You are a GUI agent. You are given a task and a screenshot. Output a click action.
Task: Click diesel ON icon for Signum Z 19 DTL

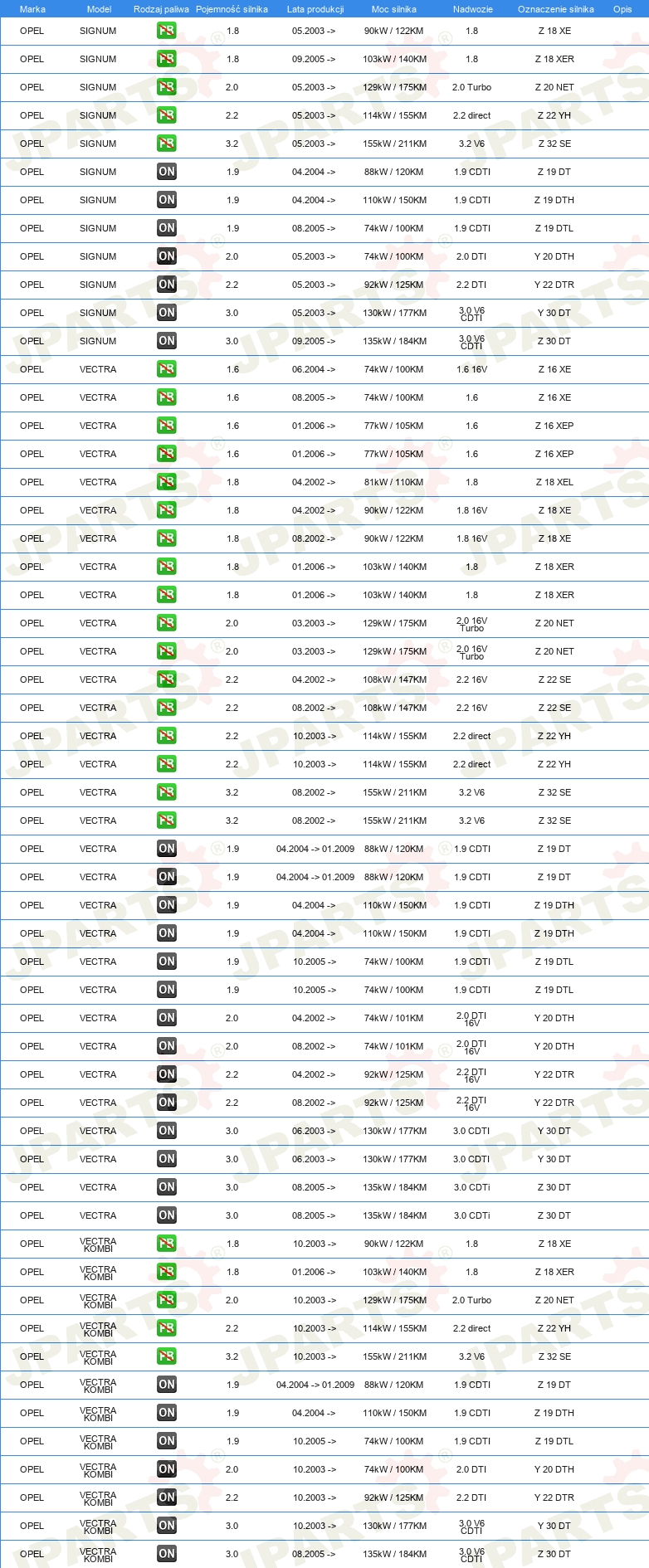click(x=166, y=228)
